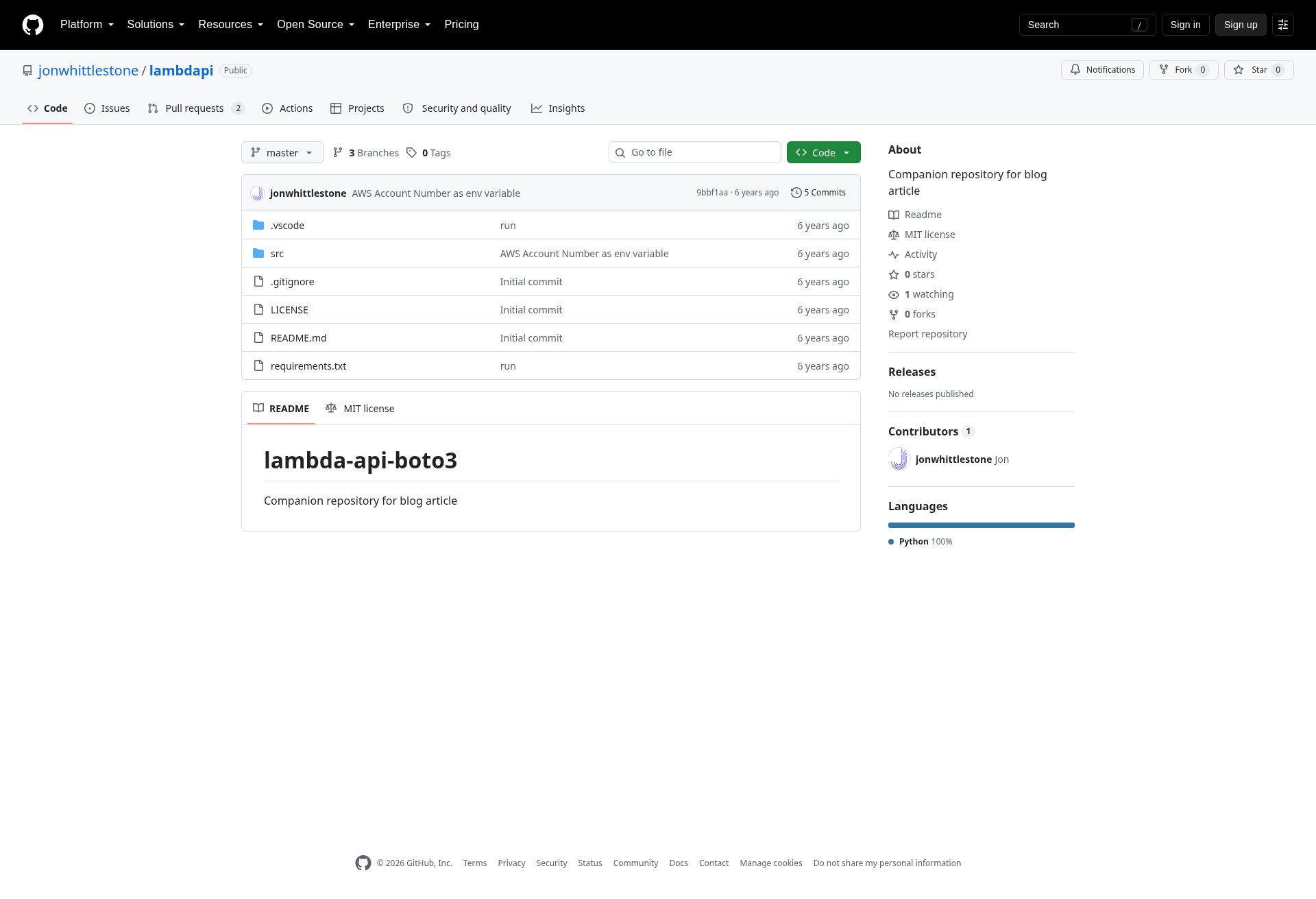
Task: Click the branch icon beside 3 Branches
Action: pyautogui.click(x=338, y=152)
